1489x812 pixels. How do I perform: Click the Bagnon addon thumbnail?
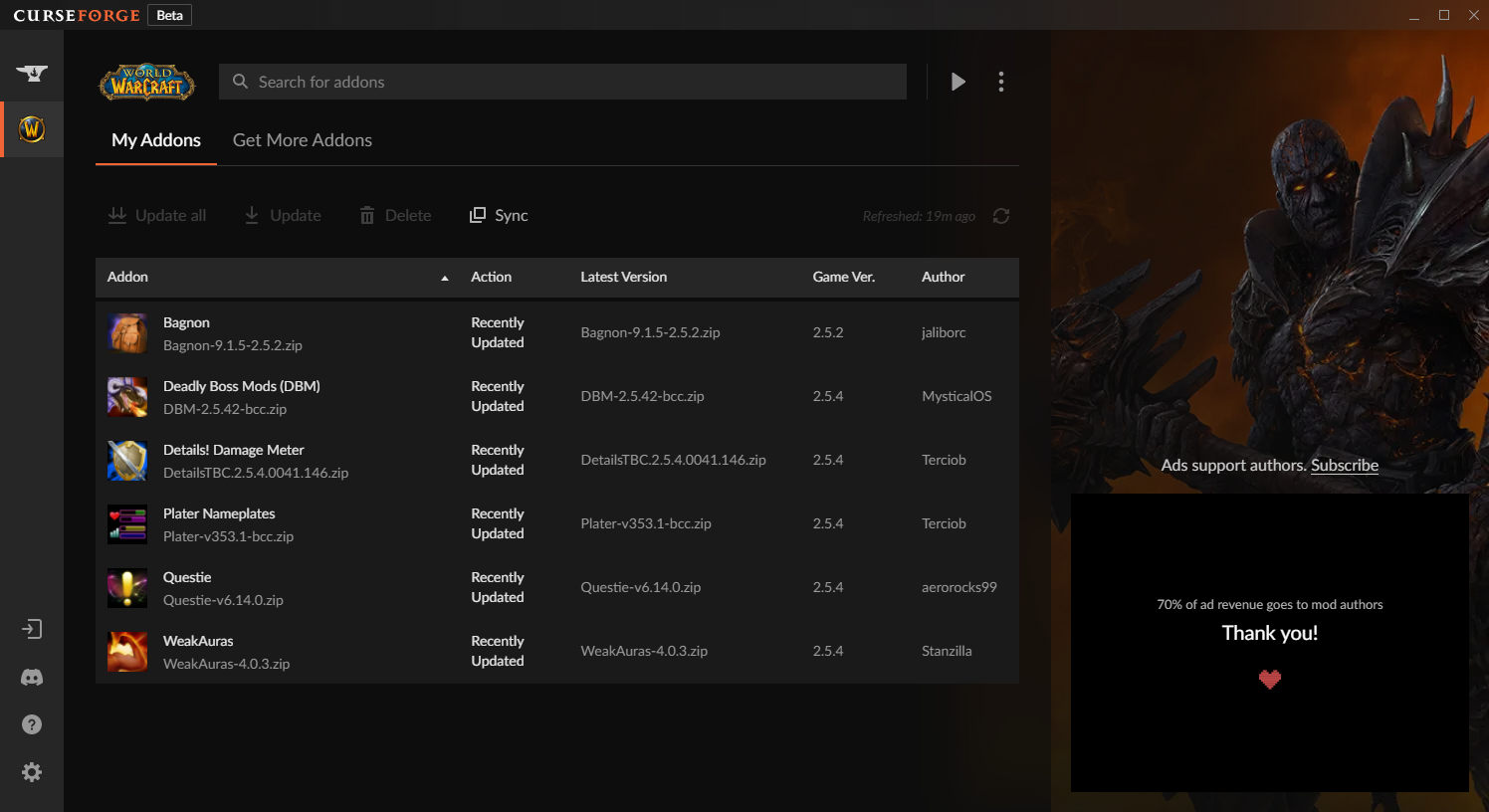(x=127, y=333)
